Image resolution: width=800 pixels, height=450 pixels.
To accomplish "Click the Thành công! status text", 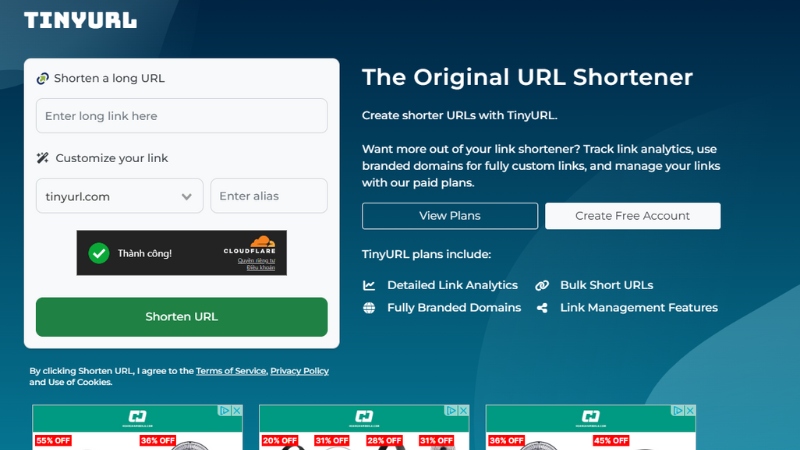I will point(145,254).
